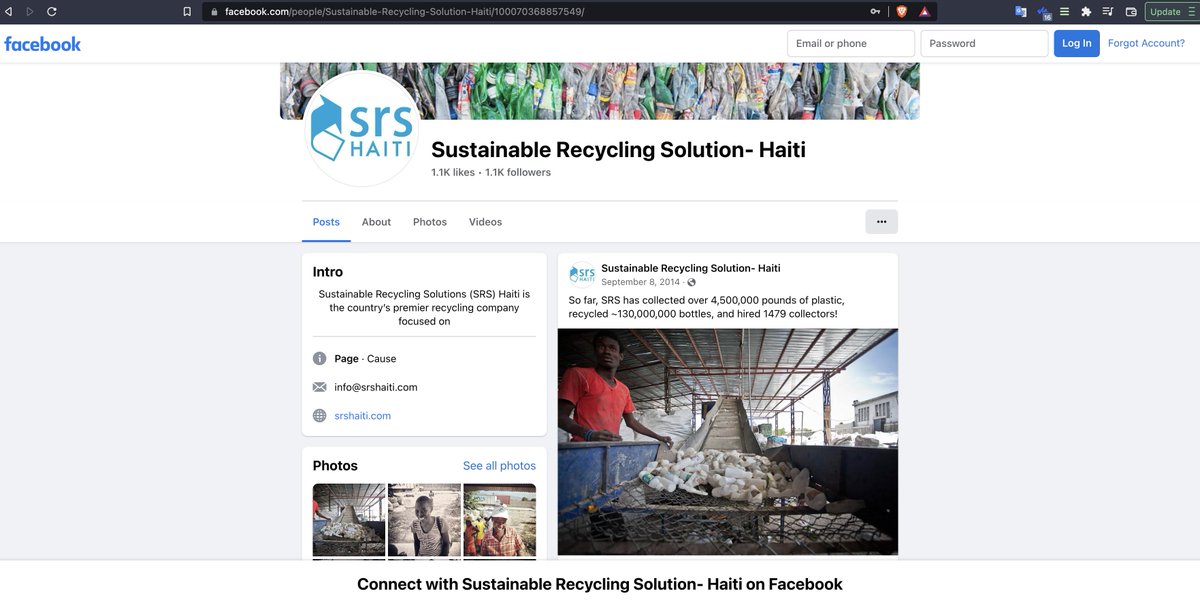Click the envelope email icon in Intro
The width and height of the screenshot is (1200, 606).
point(320,387)
